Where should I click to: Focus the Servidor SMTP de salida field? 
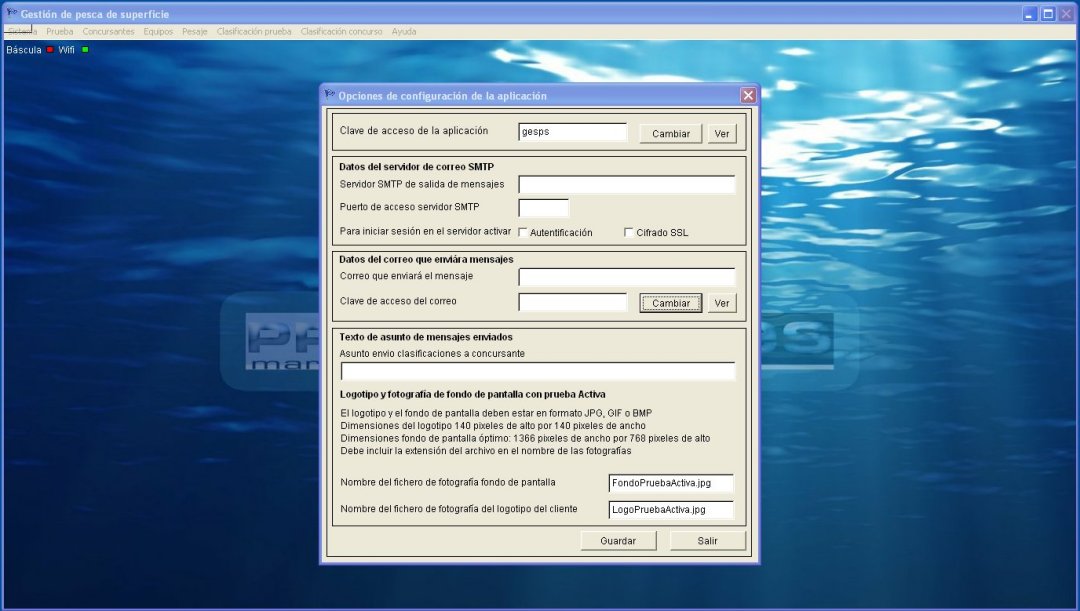[x=626, y=184]
